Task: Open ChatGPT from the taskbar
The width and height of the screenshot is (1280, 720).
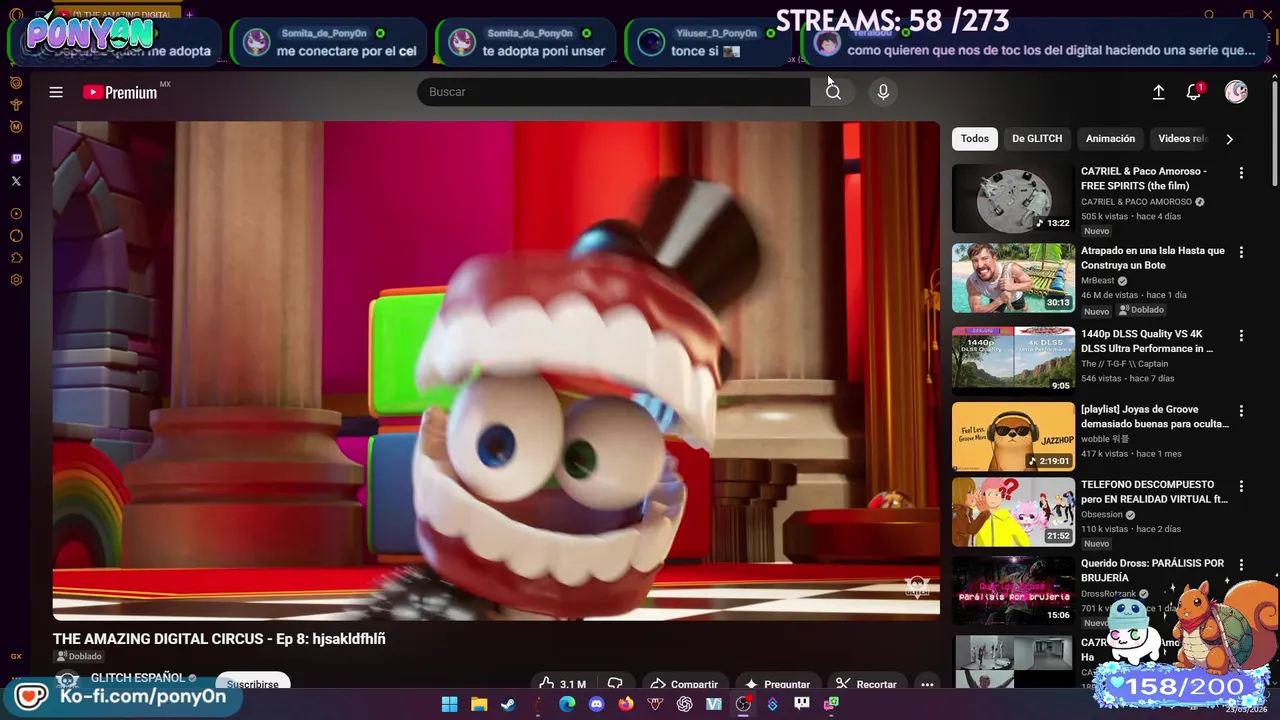Action: pyautogui.click(x=685, y=704)
